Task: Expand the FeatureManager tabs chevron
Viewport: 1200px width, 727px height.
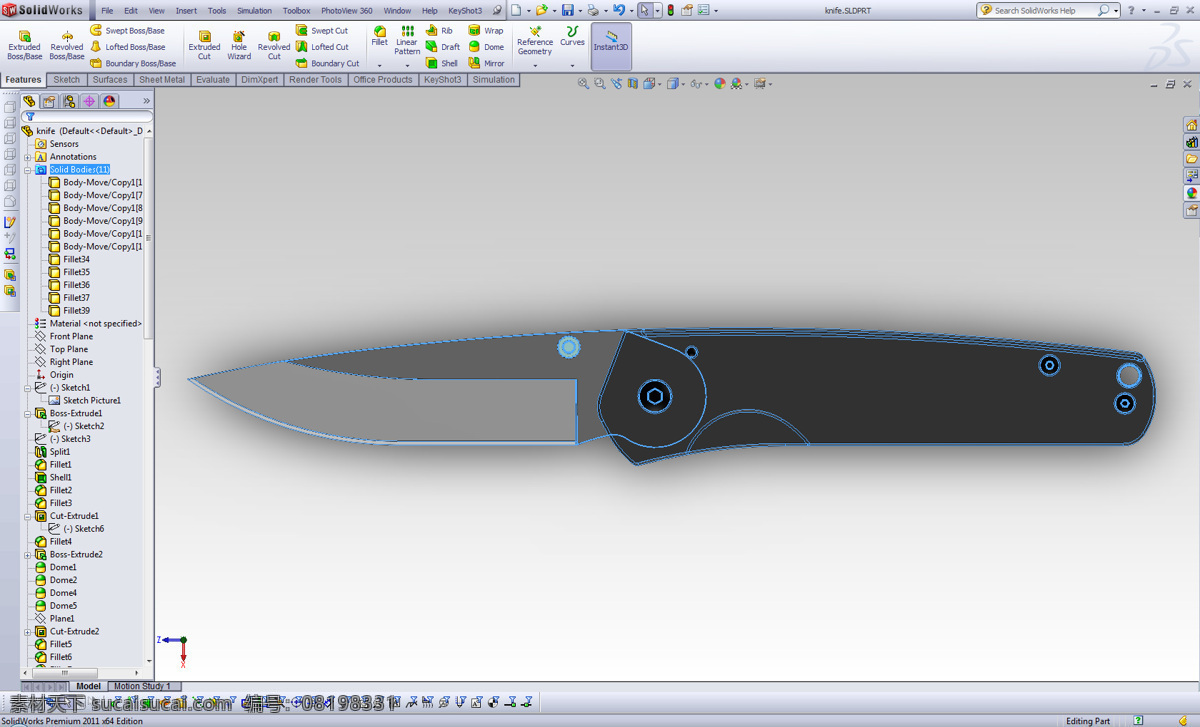Action: coord(146,101)
